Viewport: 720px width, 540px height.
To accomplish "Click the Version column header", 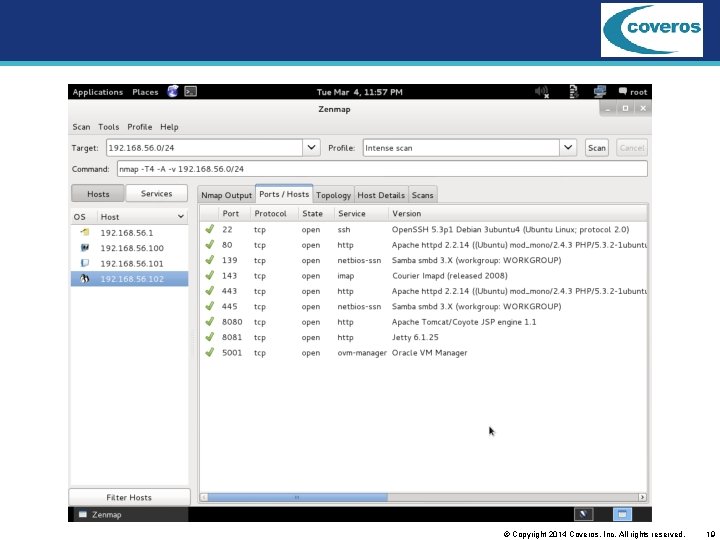I will click(x=518, y=214).
